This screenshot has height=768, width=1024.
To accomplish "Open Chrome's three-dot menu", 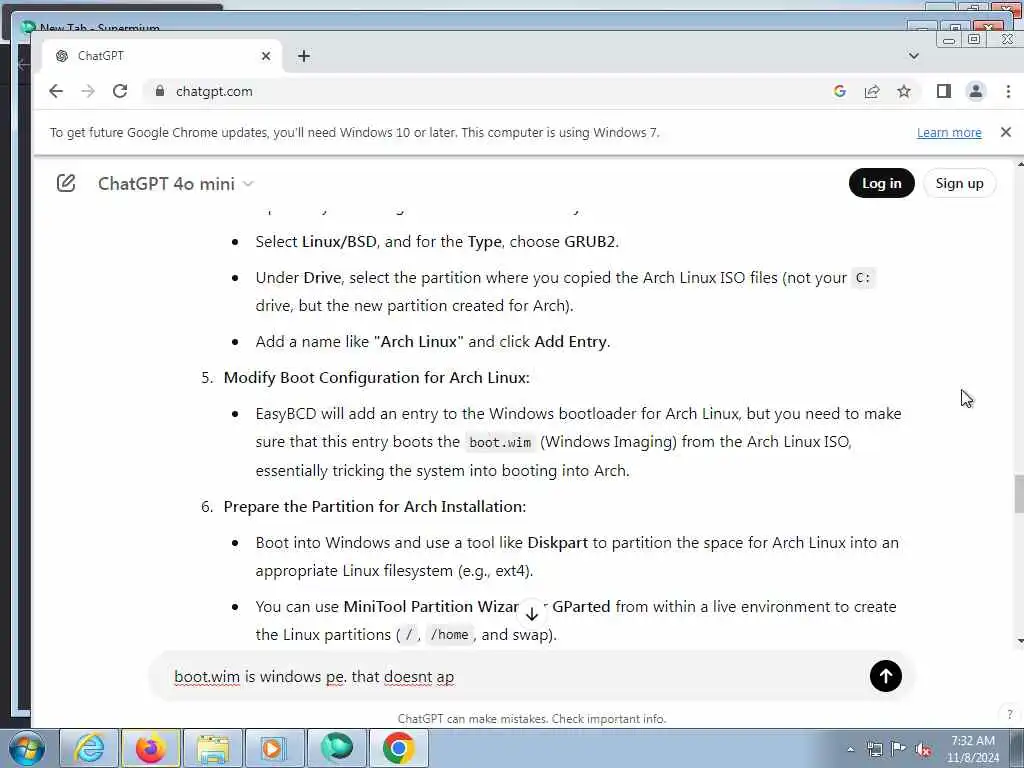I will (1008, 91).
